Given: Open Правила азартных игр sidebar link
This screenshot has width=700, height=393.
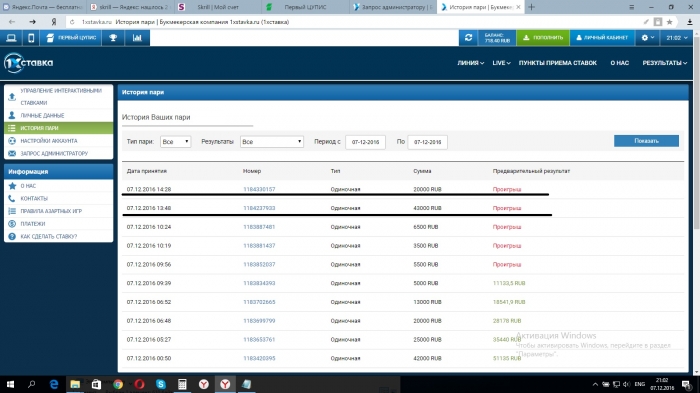Looking at the screenshot, I should [x=51, y=211].
